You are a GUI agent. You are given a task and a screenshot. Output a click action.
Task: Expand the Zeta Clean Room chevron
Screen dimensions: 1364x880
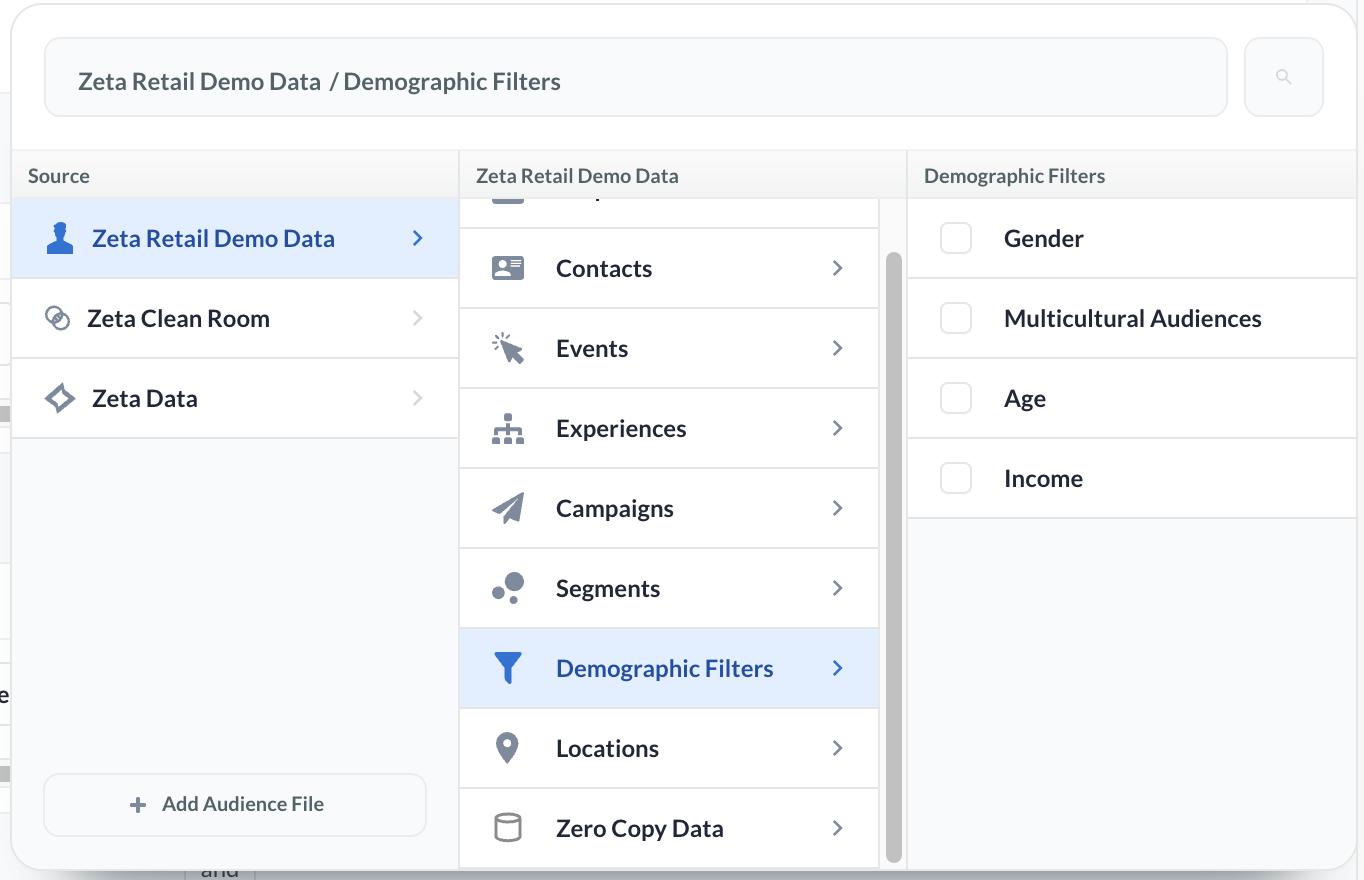418,318
